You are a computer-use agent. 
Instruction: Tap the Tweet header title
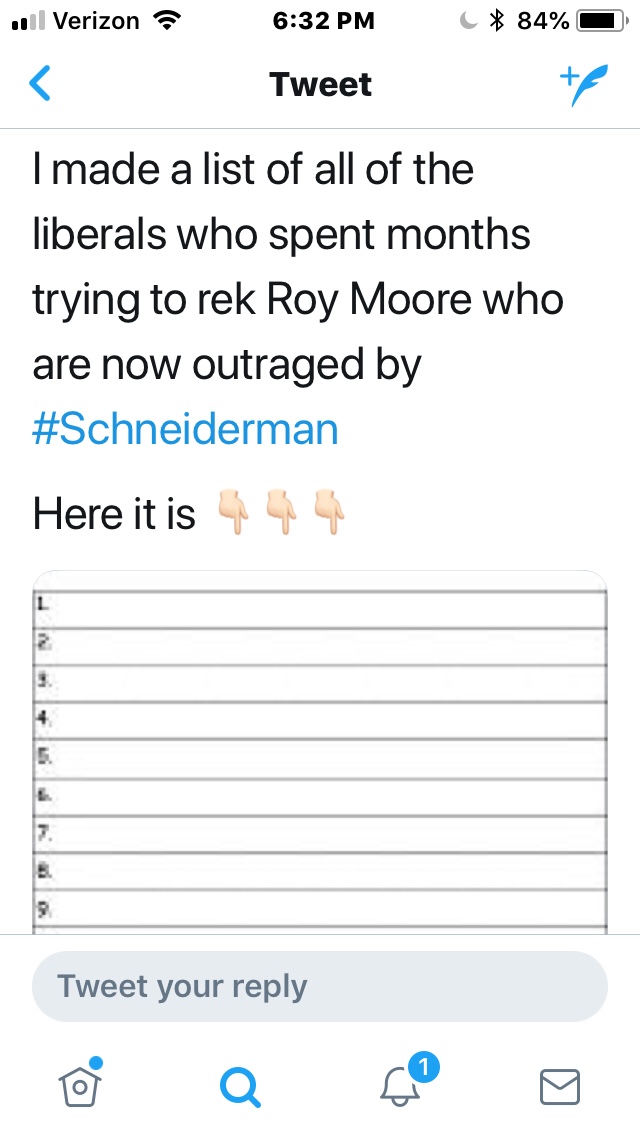pos(320,85)
